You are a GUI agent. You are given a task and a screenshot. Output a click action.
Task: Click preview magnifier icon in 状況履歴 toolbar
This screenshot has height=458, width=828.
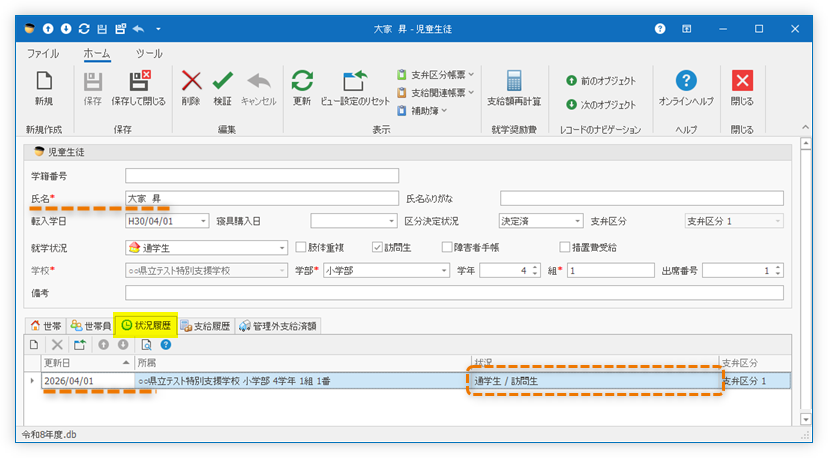point(146,345)
